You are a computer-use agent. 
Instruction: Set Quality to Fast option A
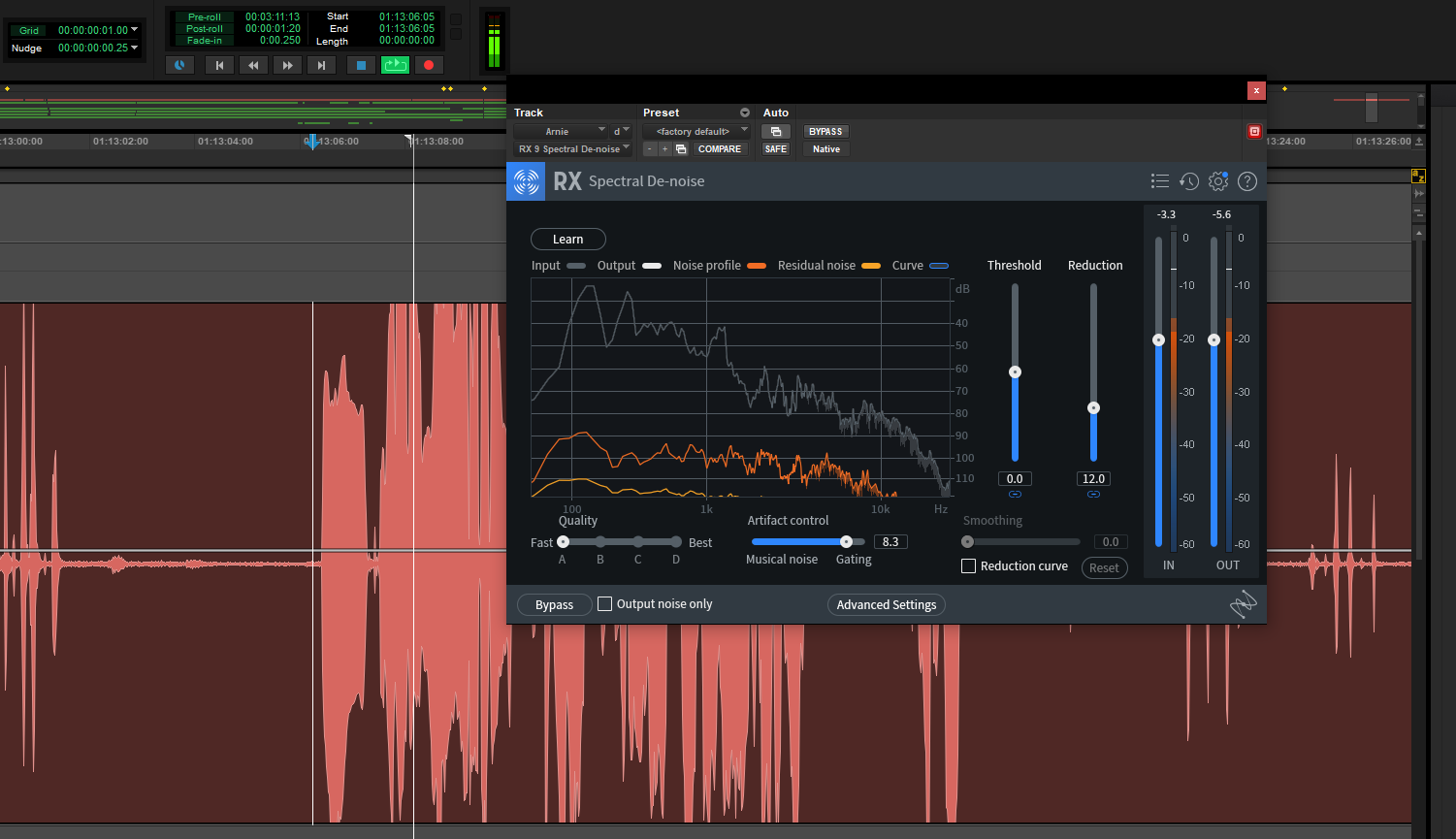pyautogui.click(x=563, y=542)
